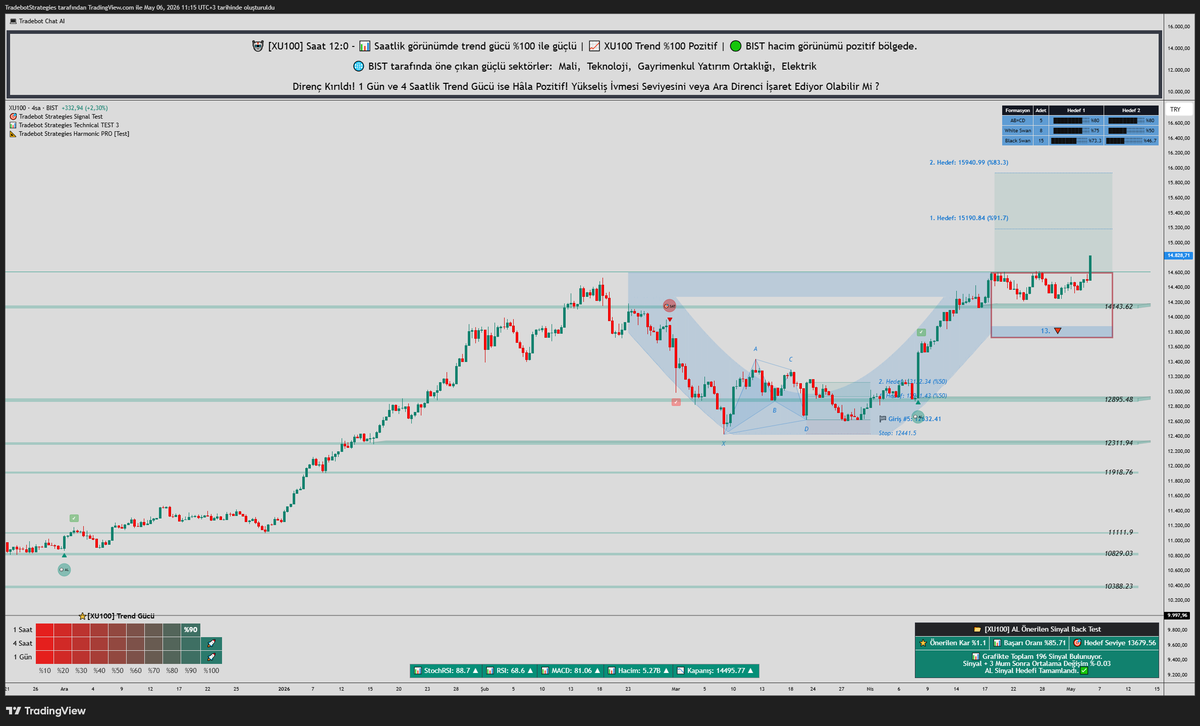Click the AB=CD Hedef 1 progress bar
The height and width of the screenshot is (726, 1200).
pyautogui.click(x=1073, y=120)
